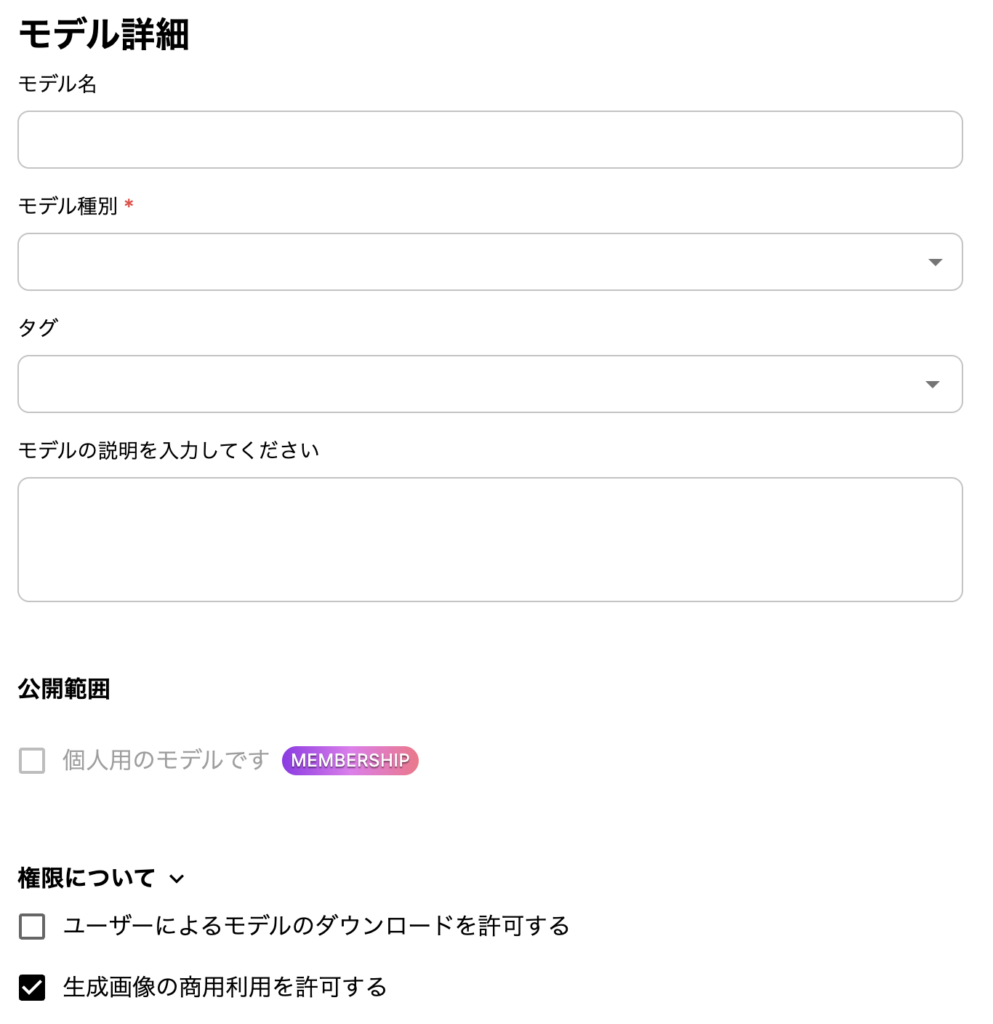Uncheck the 生成画像の商用利用 checkbox
The height and width of the screenshot is (1024, 993).
pyautogui.click(x=32, y=988)
